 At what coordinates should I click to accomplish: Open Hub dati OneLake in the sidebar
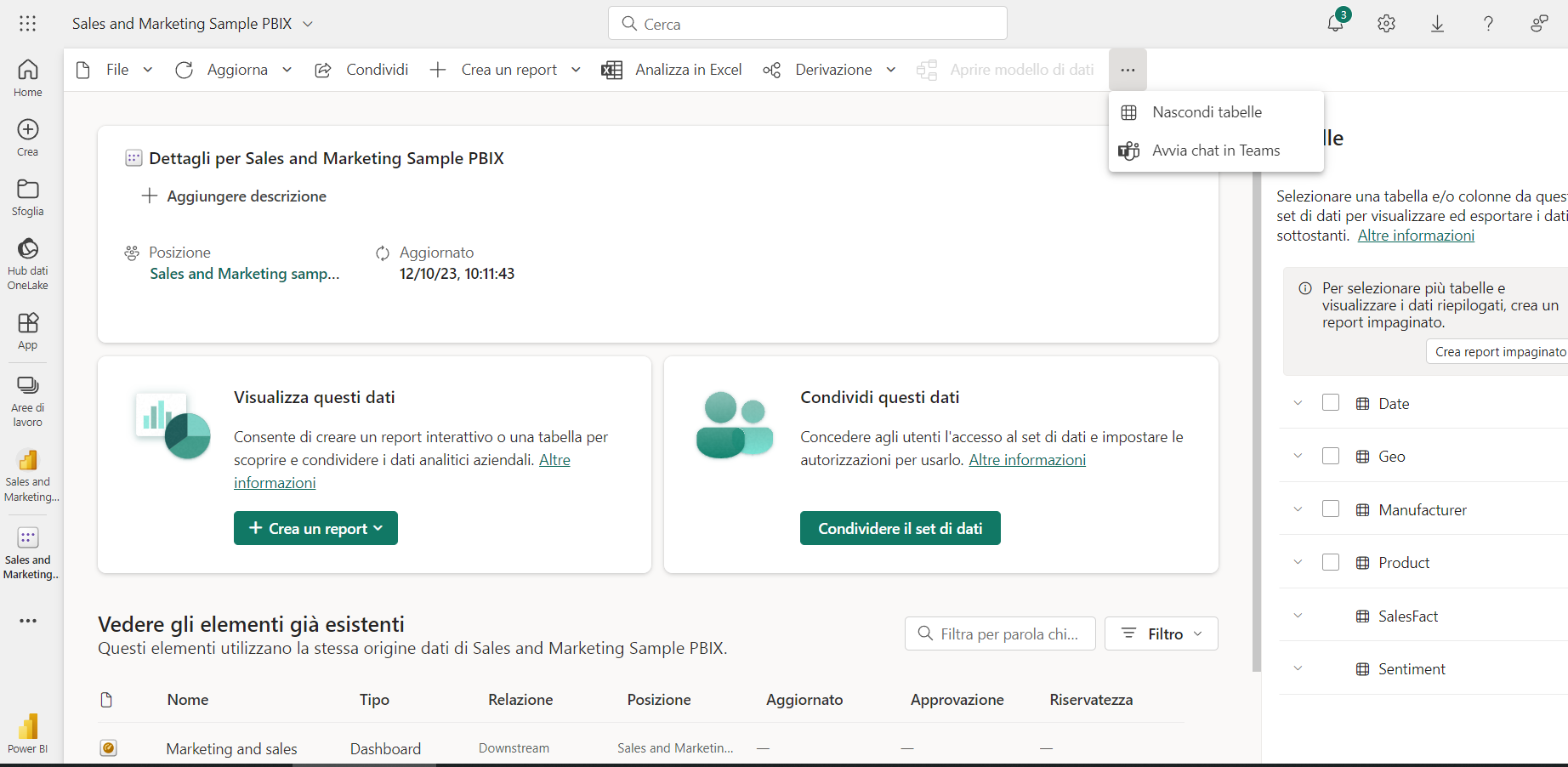point(27,264)
